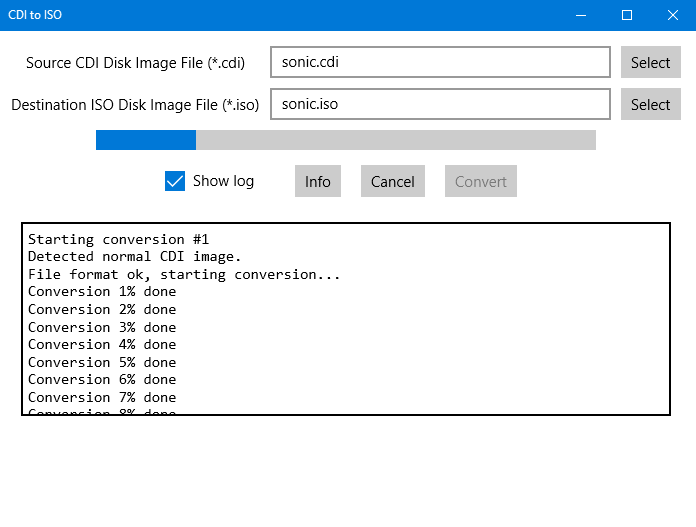Click the 'Conversion 4% done' log line
The width and height of the screenshot is (696, 527).
[102, 345]
